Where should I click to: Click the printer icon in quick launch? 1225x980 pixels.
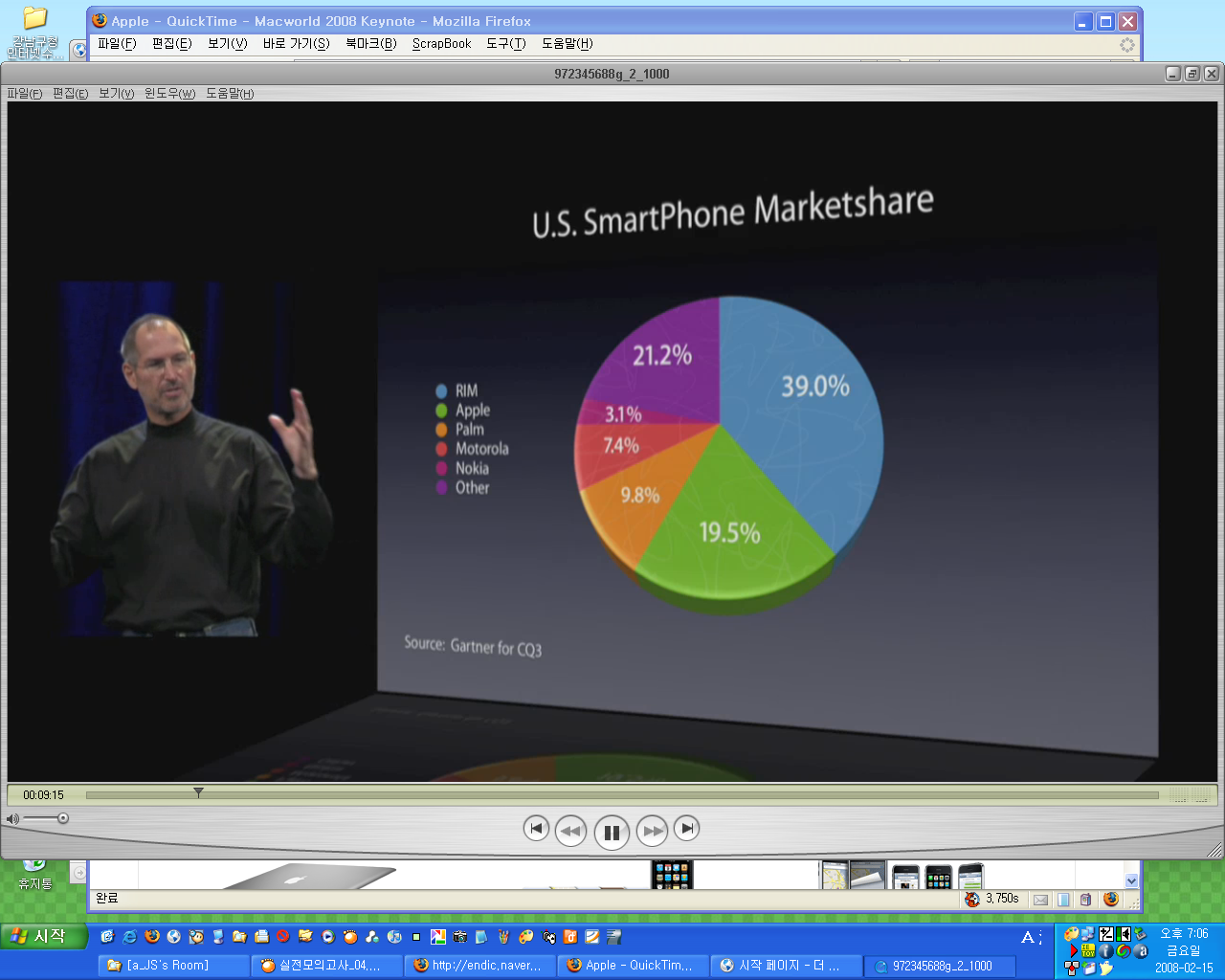point(261,937)
